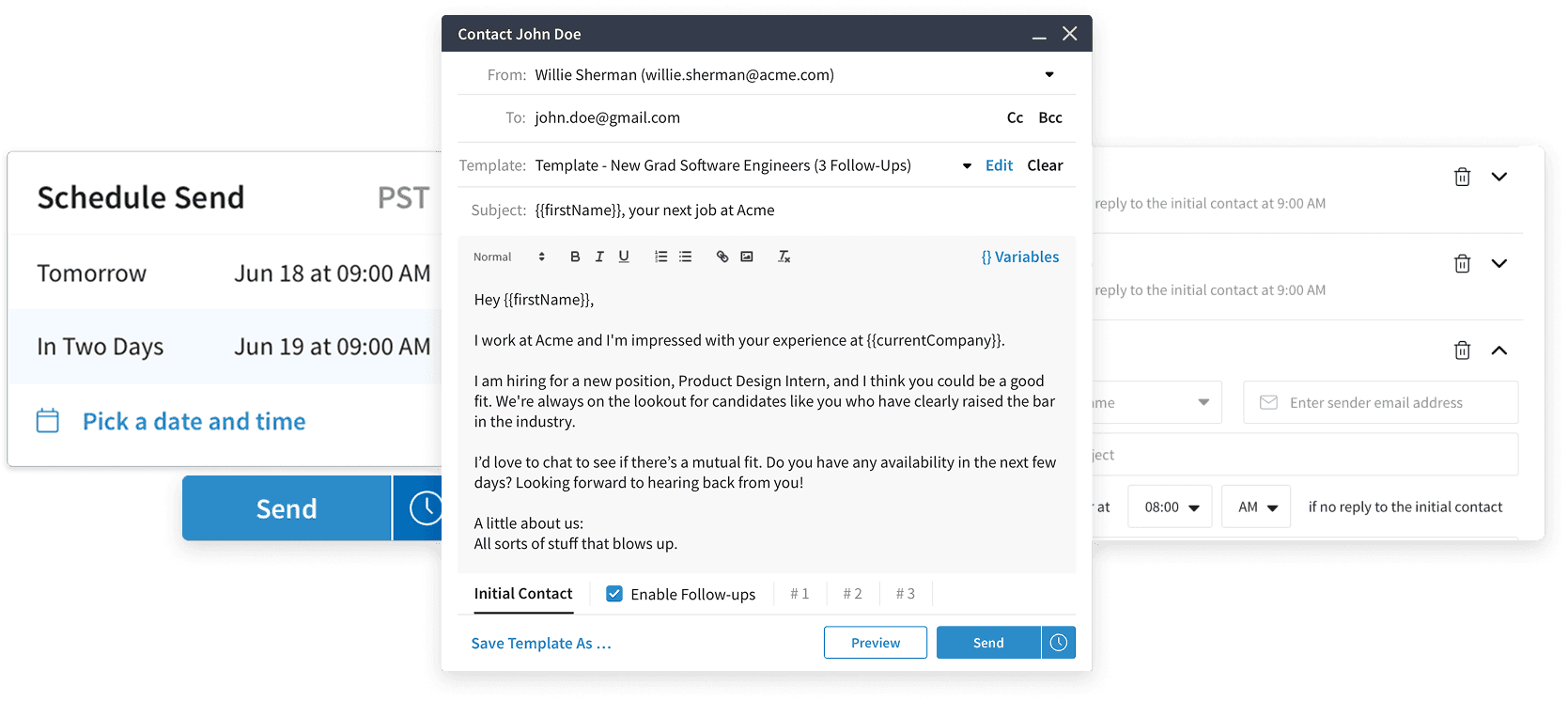Open the partially hidden dropdown left of sender email
This screenshot has height=701, width=1568.
(x=1157, y=402)
